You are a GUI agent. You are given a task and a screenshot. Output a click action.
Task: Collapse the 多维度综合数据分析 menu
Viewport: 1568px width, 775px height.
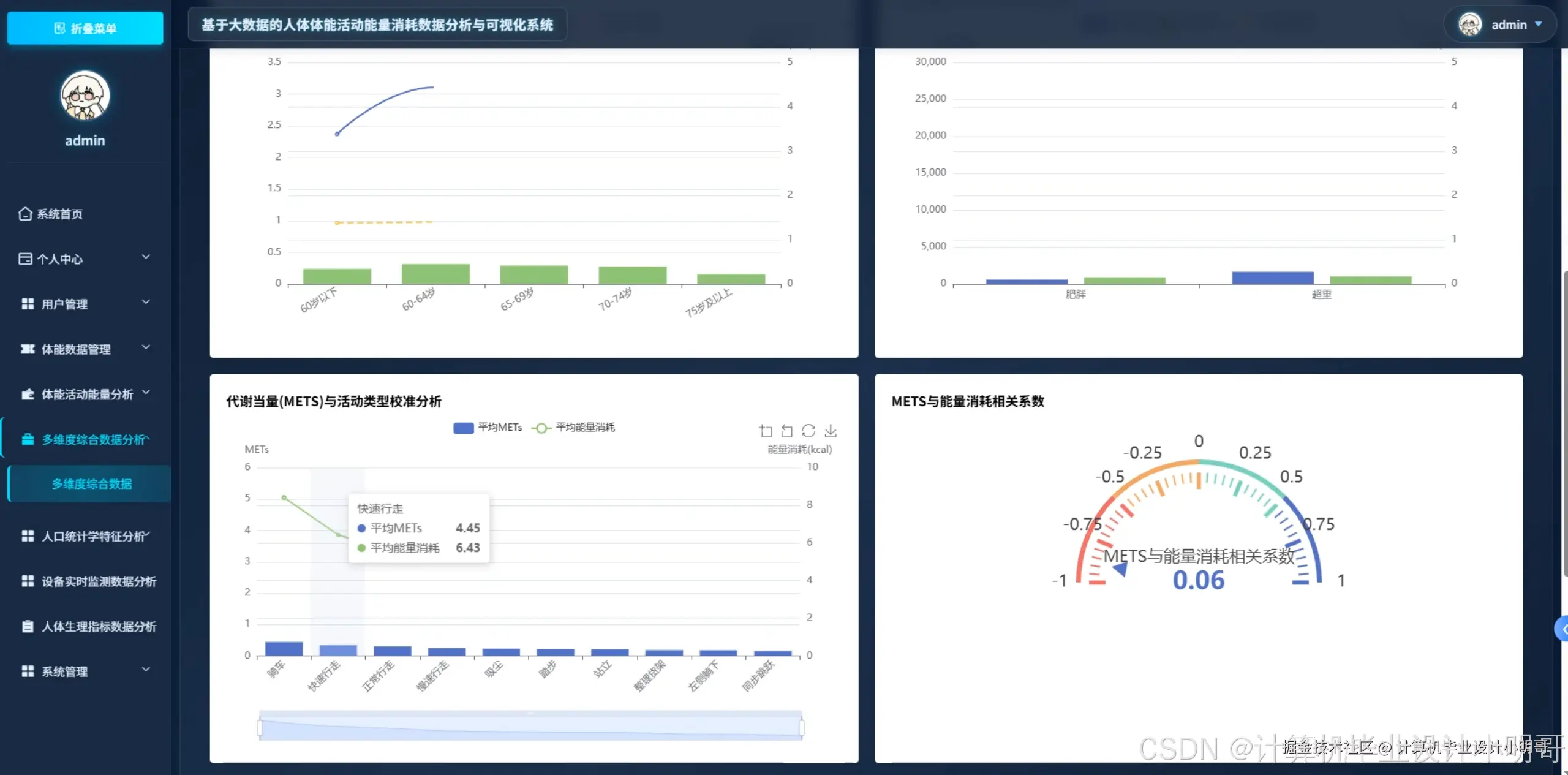point(85,439)
